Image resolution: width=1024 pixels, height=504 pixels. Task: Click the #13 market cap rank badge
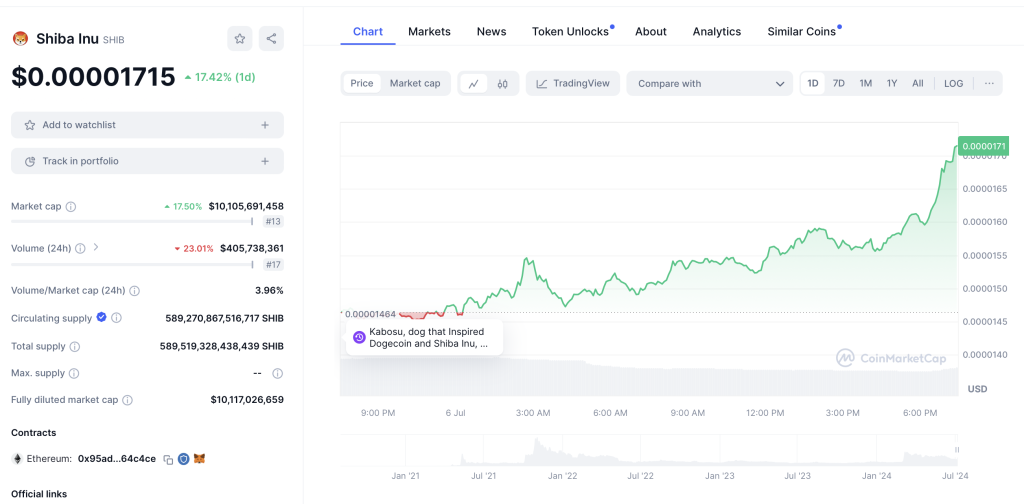point(273,222)
